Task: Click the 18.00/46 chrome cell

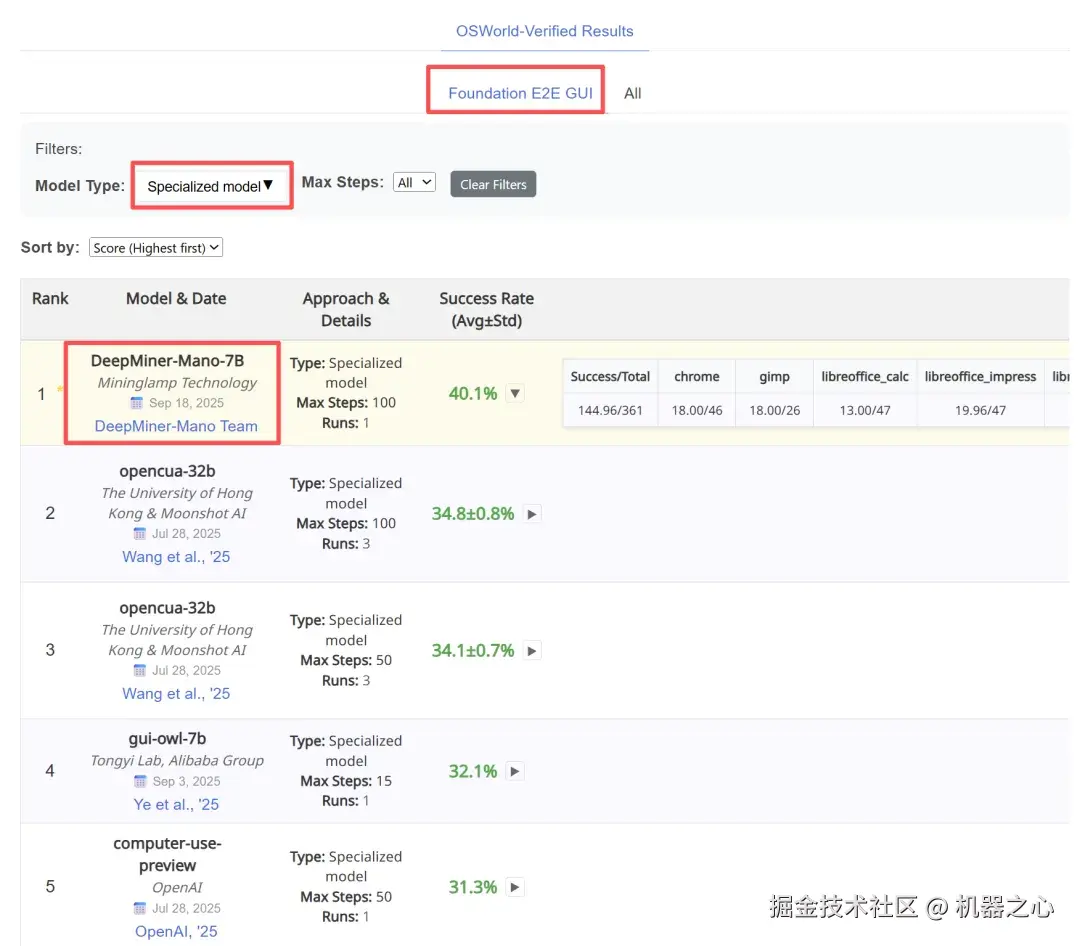Action: [696, 410]
